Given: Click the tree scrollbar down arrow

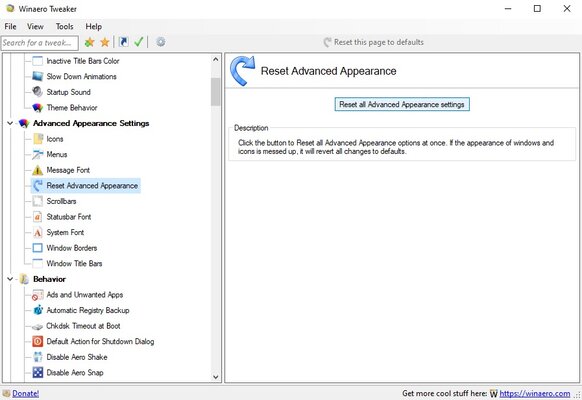Looking at the screenshot, I should (216, 377).
